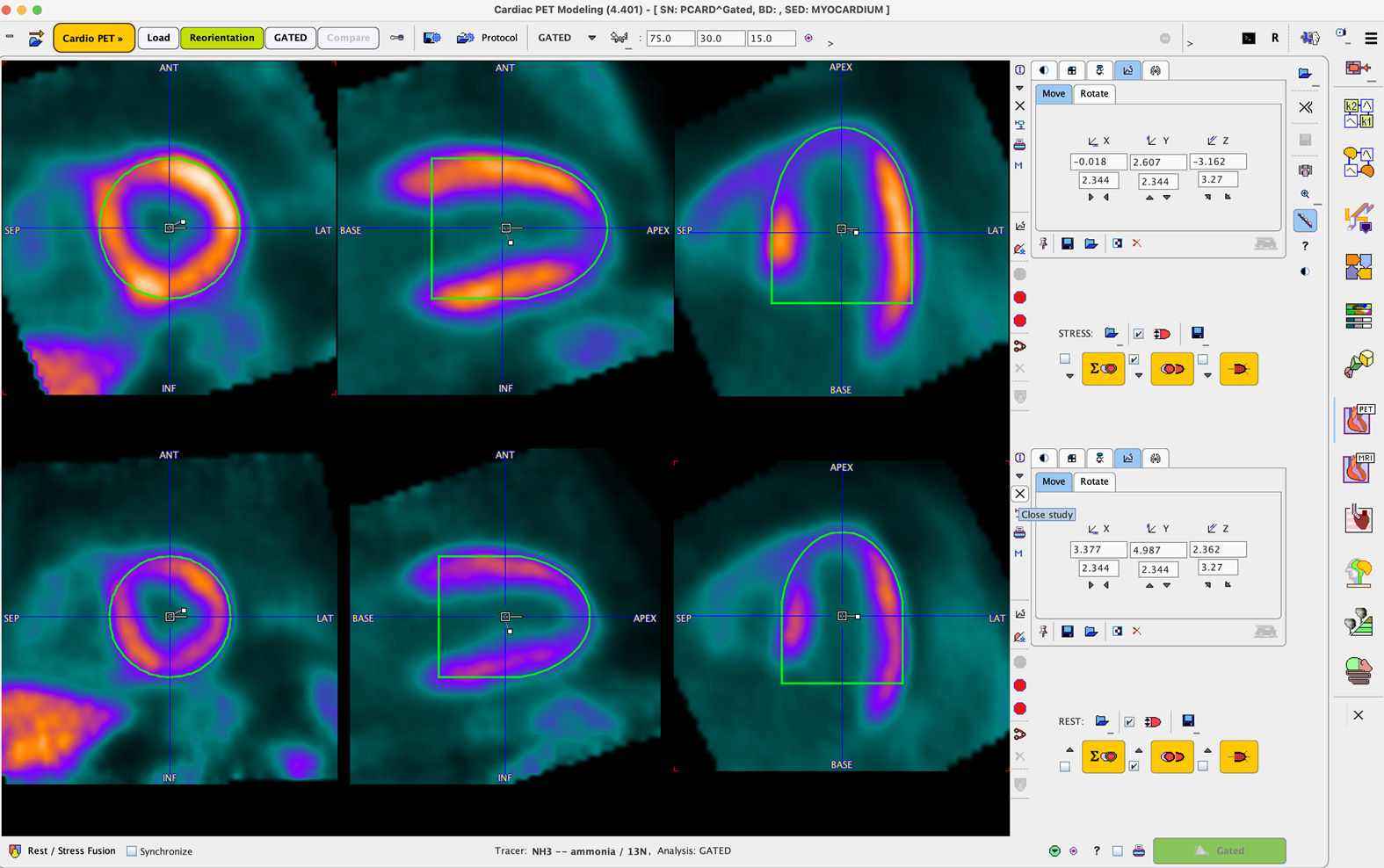Click STRESS heart-overlap yellow button
The width and height of the screenshot is (1384, 868).
tap(1172, 369)
